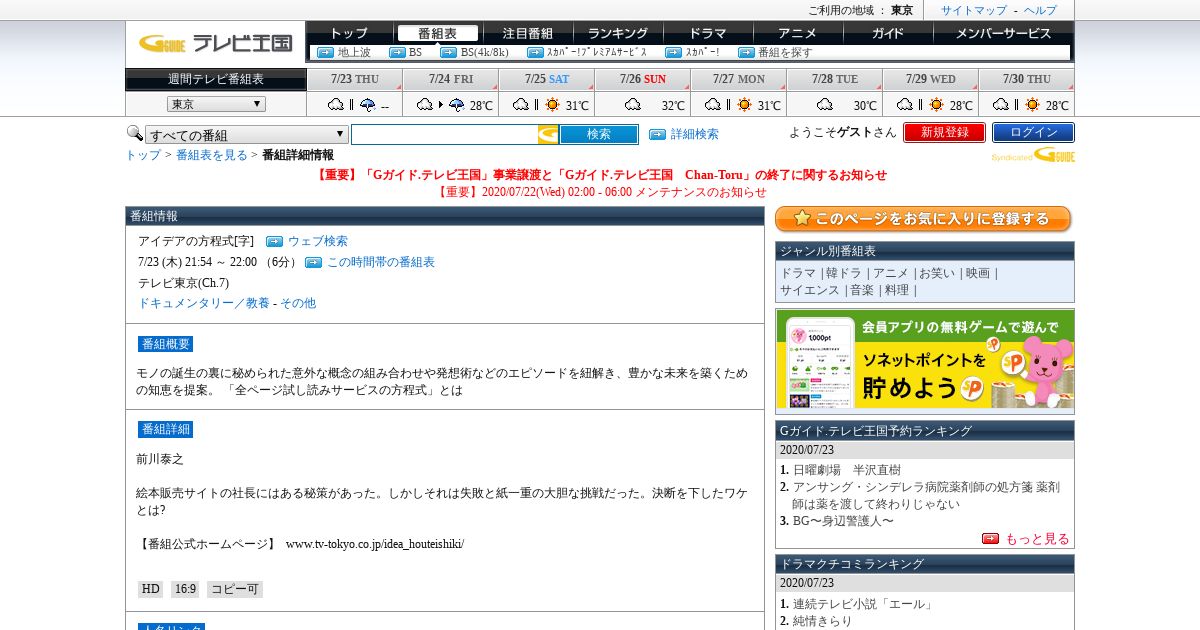This screenshot has height=630, width=1200.
Task: Select the 7/27 MON date column
Action: [738, 79]
